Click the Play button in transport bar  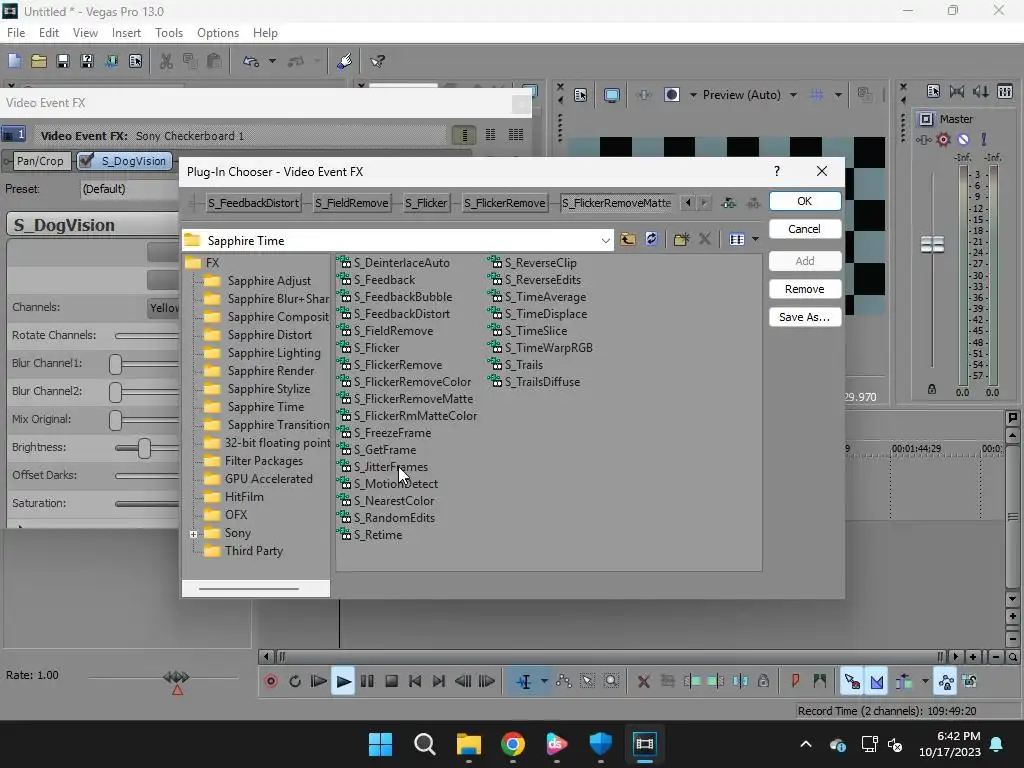point(343,681)
